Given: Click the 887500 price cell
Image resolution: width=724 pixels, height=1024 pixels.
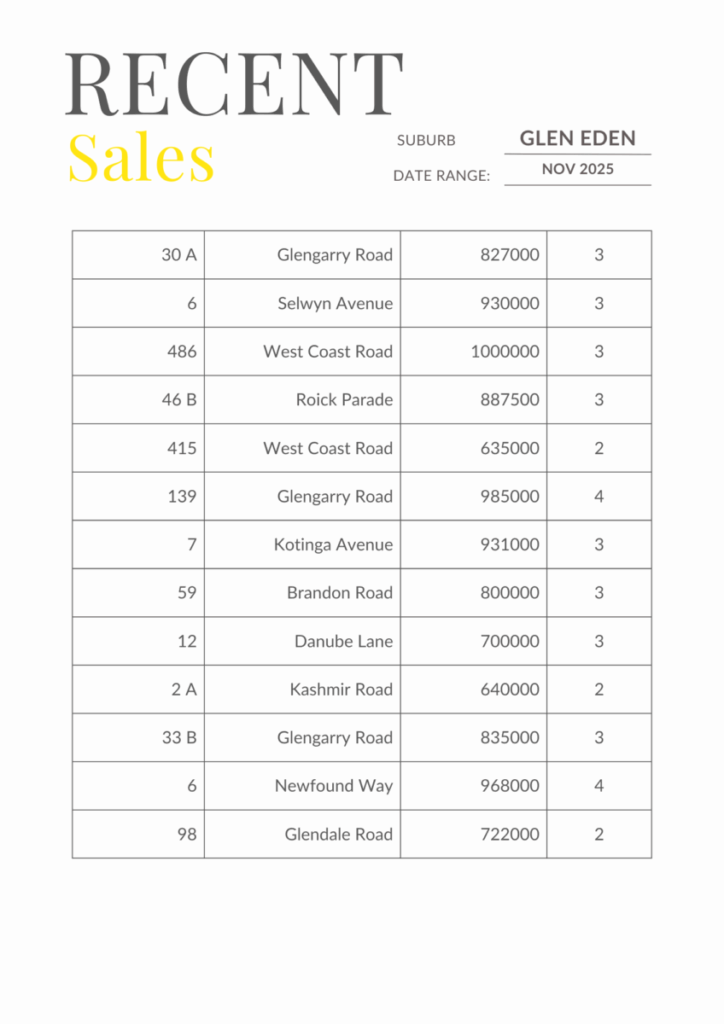Looking at the screenshot, I should coord(509,400).
